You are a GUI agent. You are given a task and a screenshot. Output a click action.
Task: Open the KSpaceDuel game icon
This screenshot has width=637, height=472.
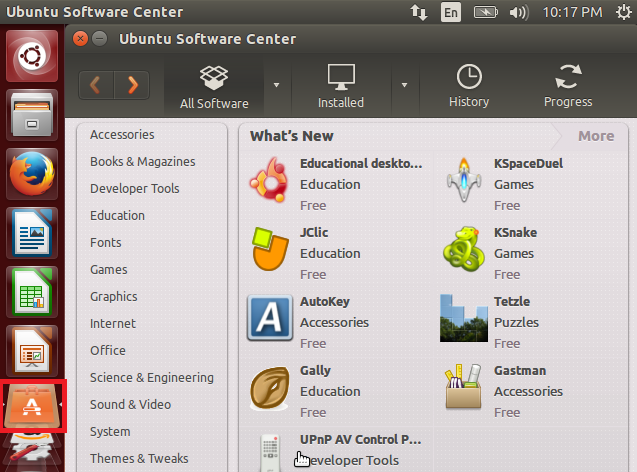coord(463,180)
